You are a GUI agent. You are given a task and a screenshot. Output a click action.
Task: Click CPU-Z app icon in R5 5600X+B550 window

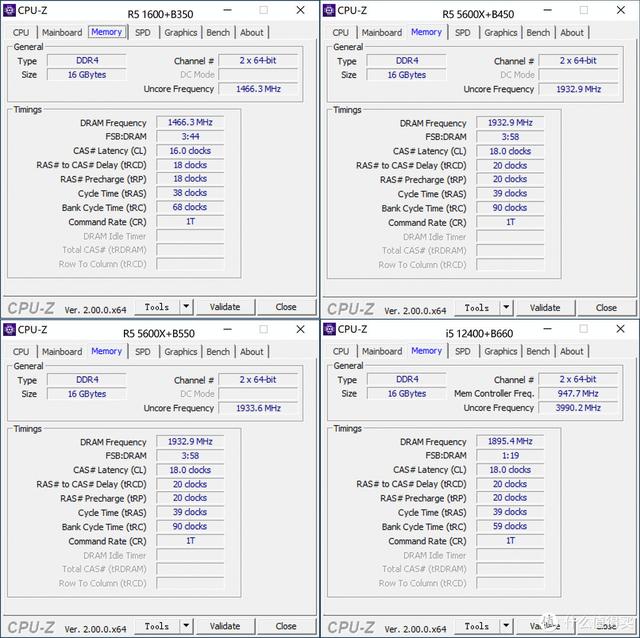point(9,329)
